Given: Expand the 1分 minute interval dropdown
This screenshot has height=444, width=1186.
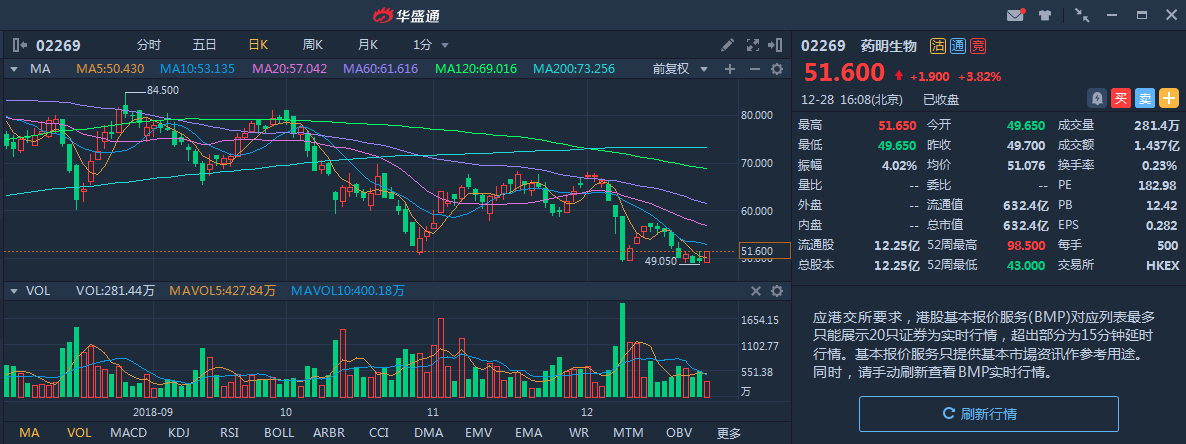Looking at the screenshot, I should point(431,45).
